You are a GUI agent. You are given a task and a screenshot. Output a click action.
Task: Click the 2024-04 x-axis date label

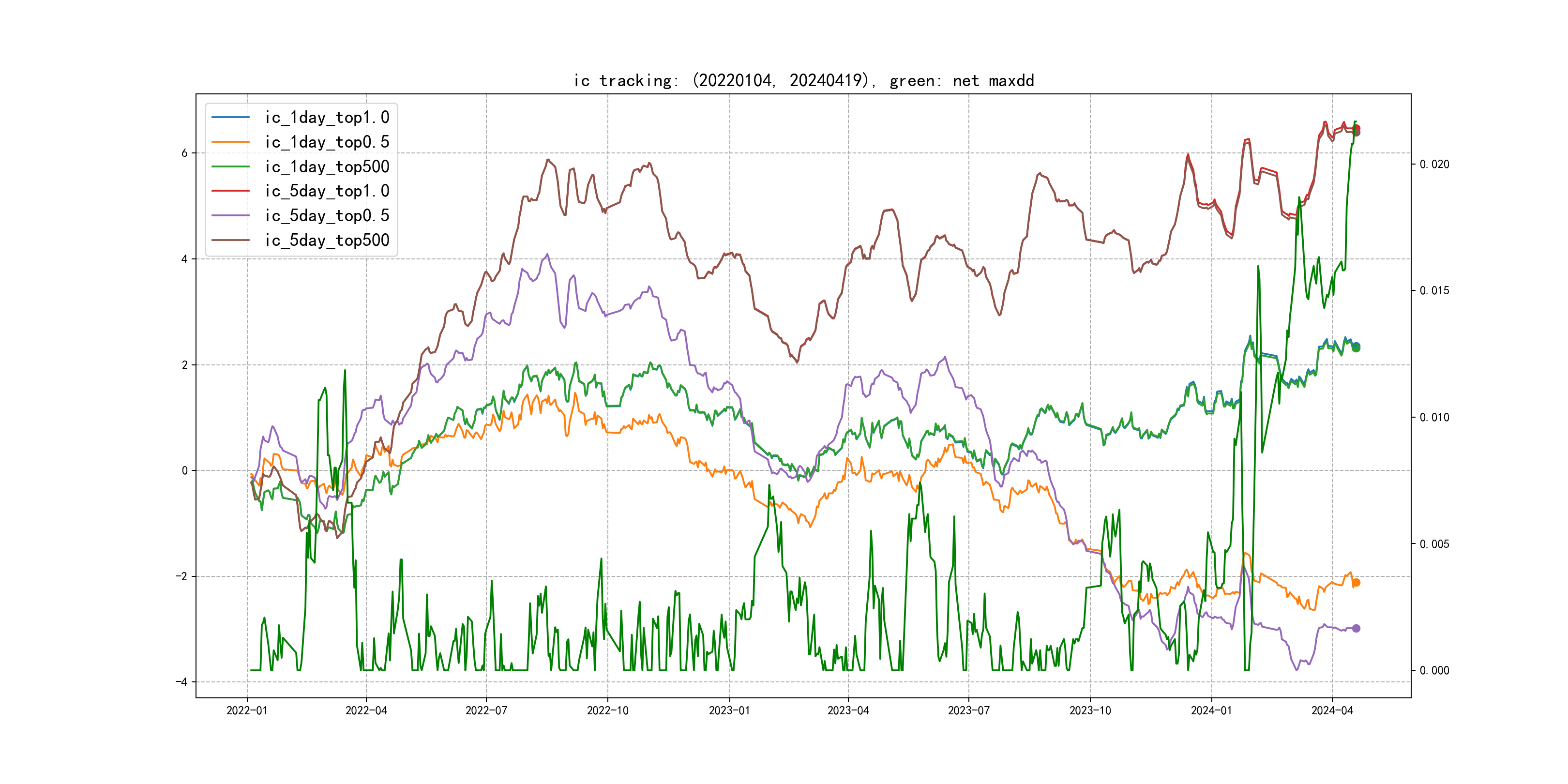(x=1332, y=710)
